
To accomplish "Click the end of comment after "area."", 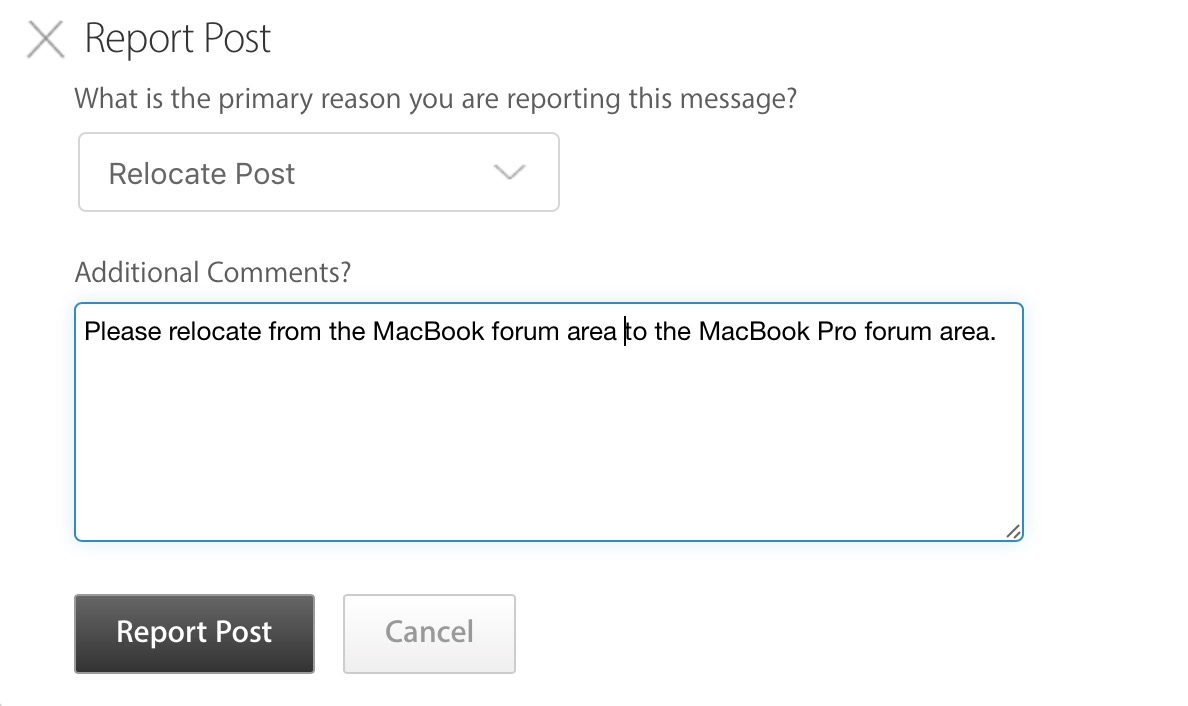I will point(998,331).
